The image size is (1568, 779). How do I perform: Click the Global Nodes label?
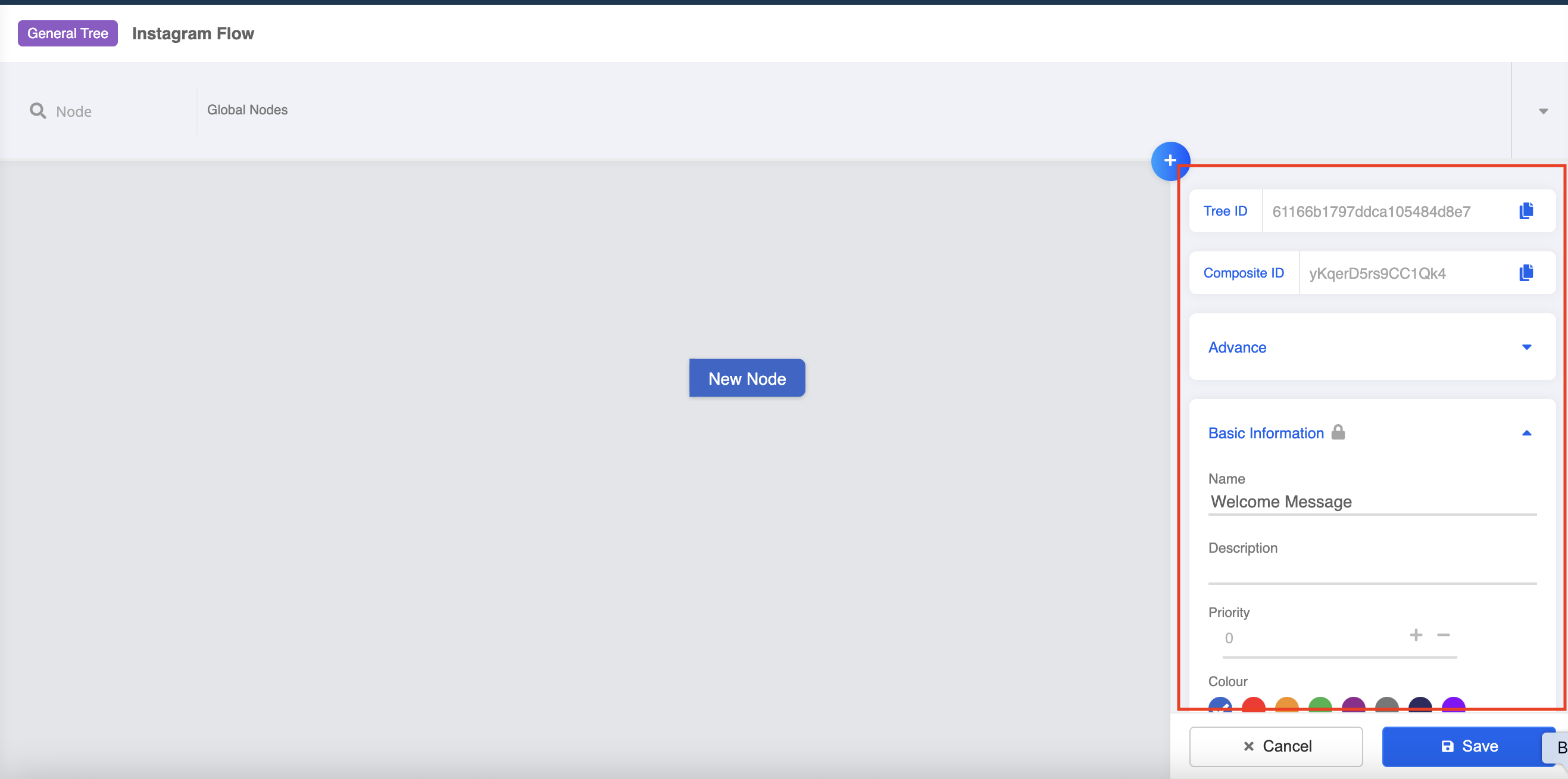point(247,110)
